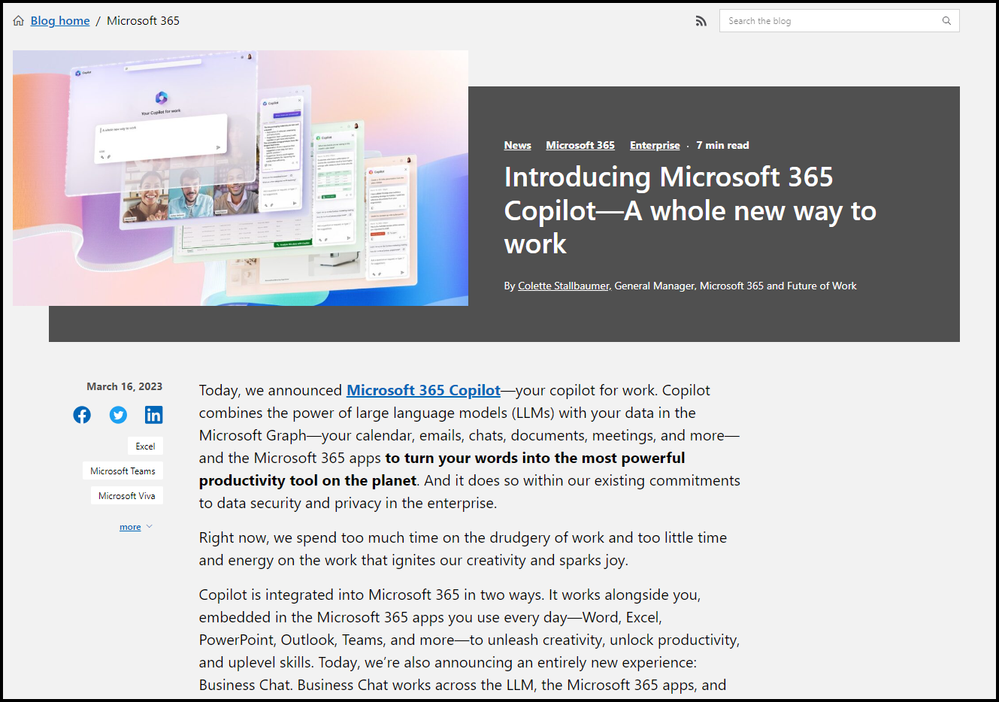The width and height of the screenshot is (999, 702).
Task: Focus the Search the blog field
Action: tap(839, 21)
